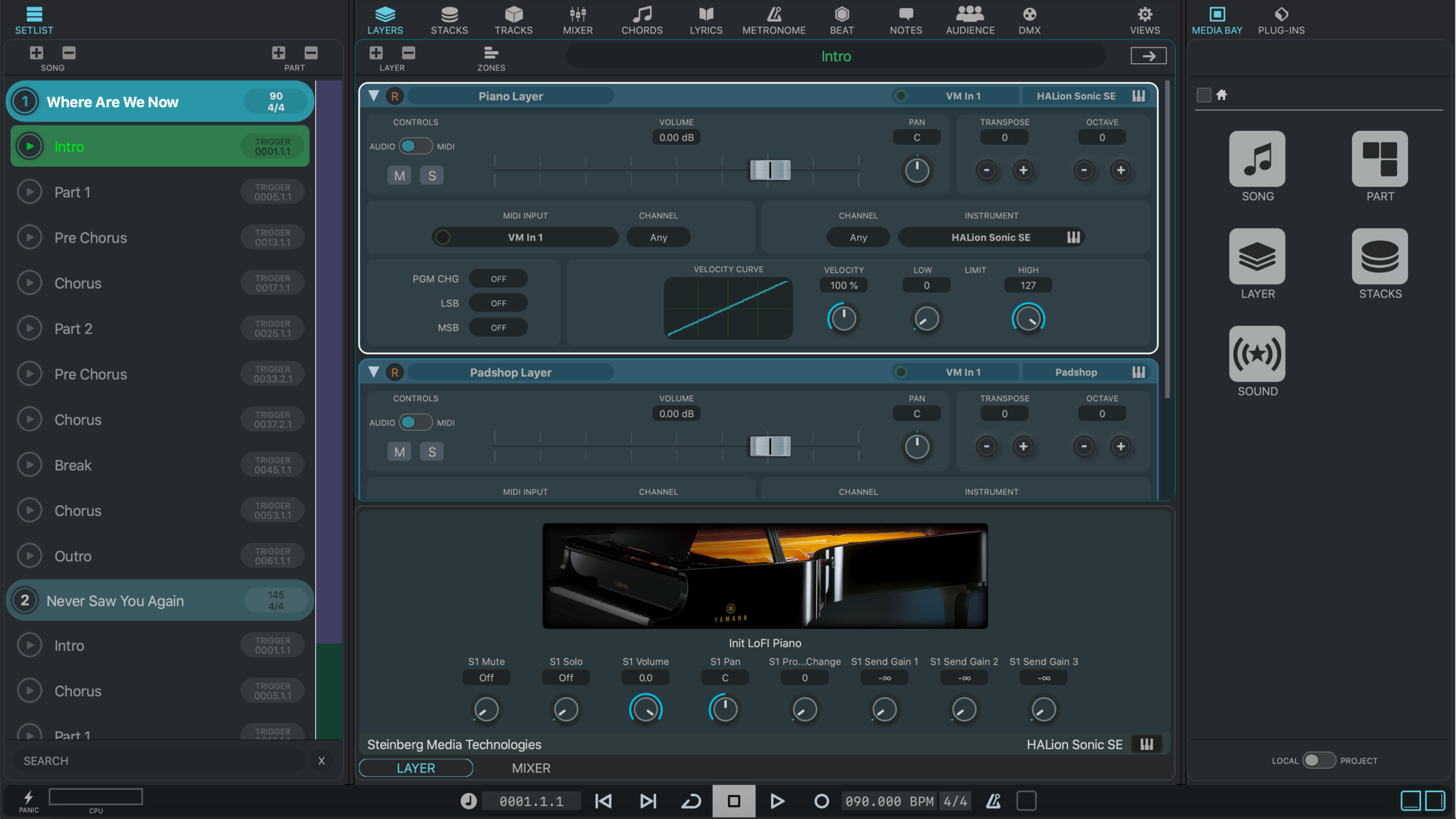Toggle Audio MIDI switch on Piano Layer
1456x819 pixels.
coord(414,146)
